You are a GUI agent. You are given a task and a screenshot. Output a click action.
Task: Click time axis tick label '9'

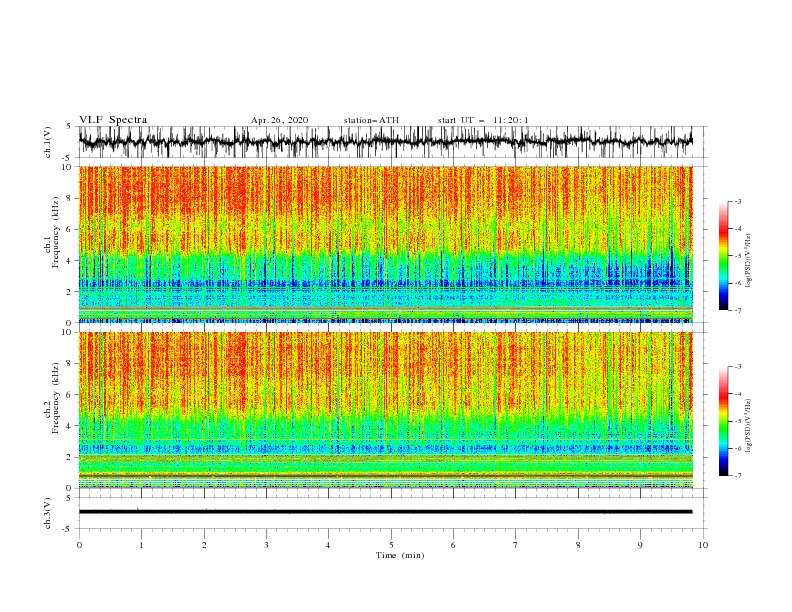[640, 545]
